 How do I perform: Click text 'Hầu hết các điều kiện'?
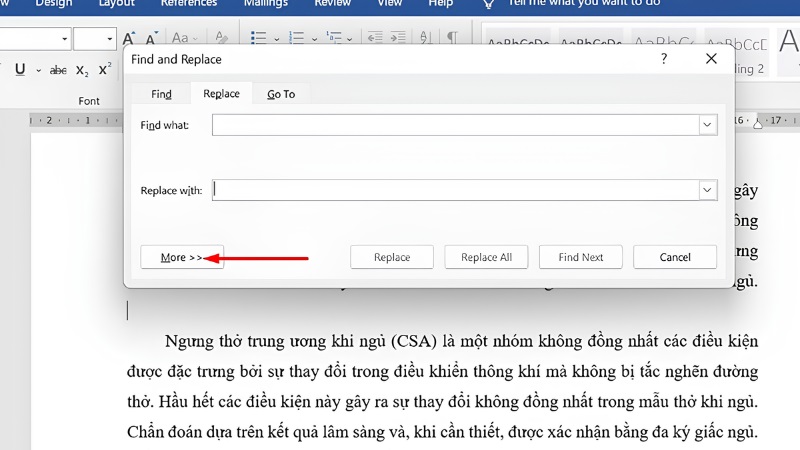[235, 402]
